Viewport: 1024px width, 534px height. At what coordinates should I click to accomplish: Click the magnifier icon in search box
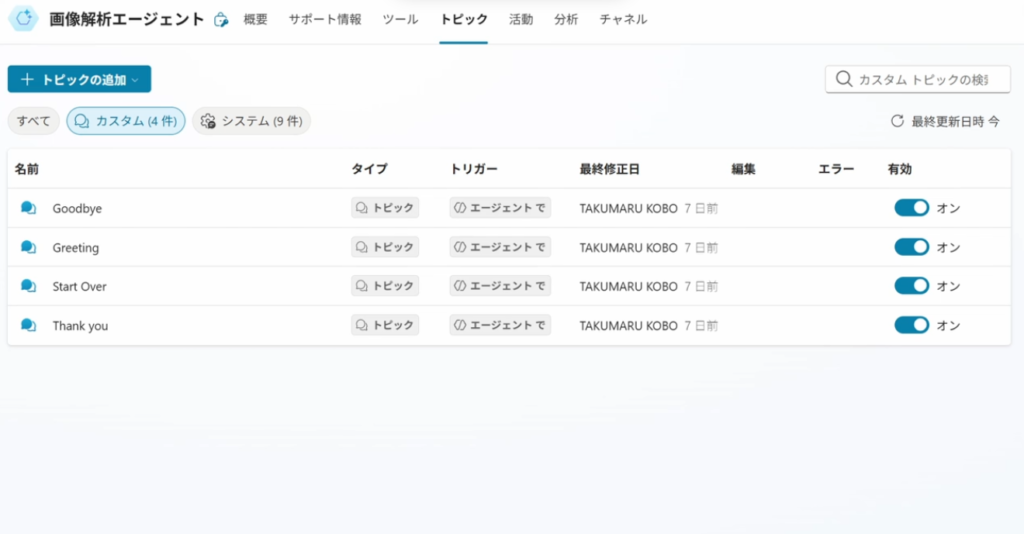pos(844,80)
